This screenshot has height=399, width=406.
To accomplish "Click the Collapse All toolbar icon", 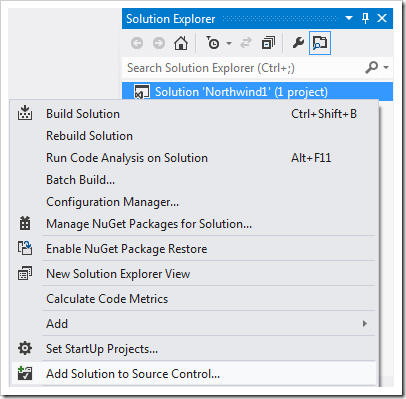I will click(268, 43).
